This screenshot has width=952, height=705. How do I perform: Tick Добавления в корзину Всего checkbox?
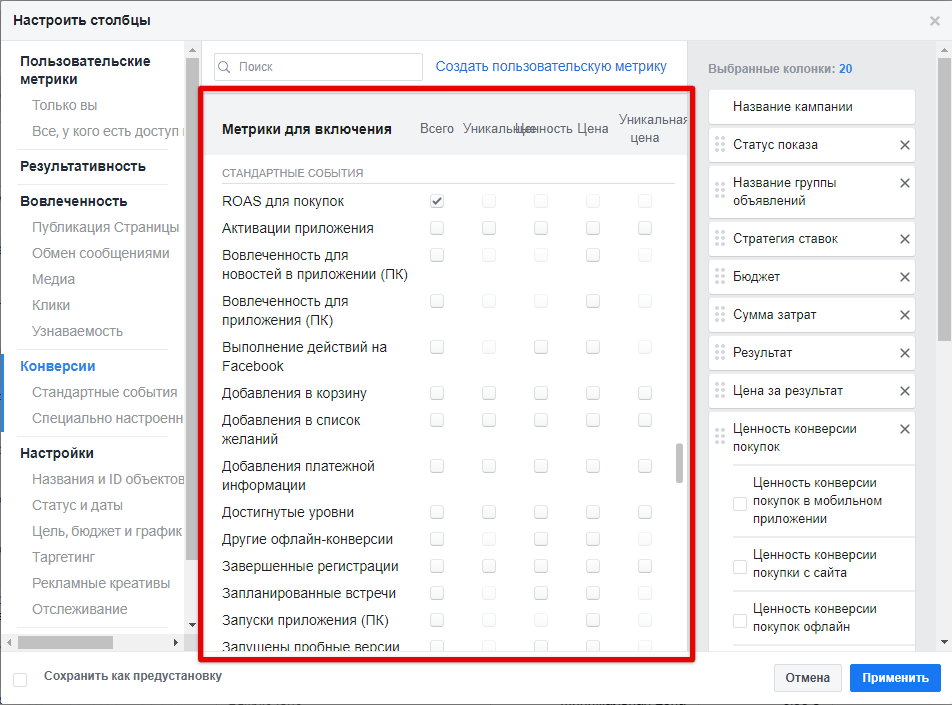437,393
